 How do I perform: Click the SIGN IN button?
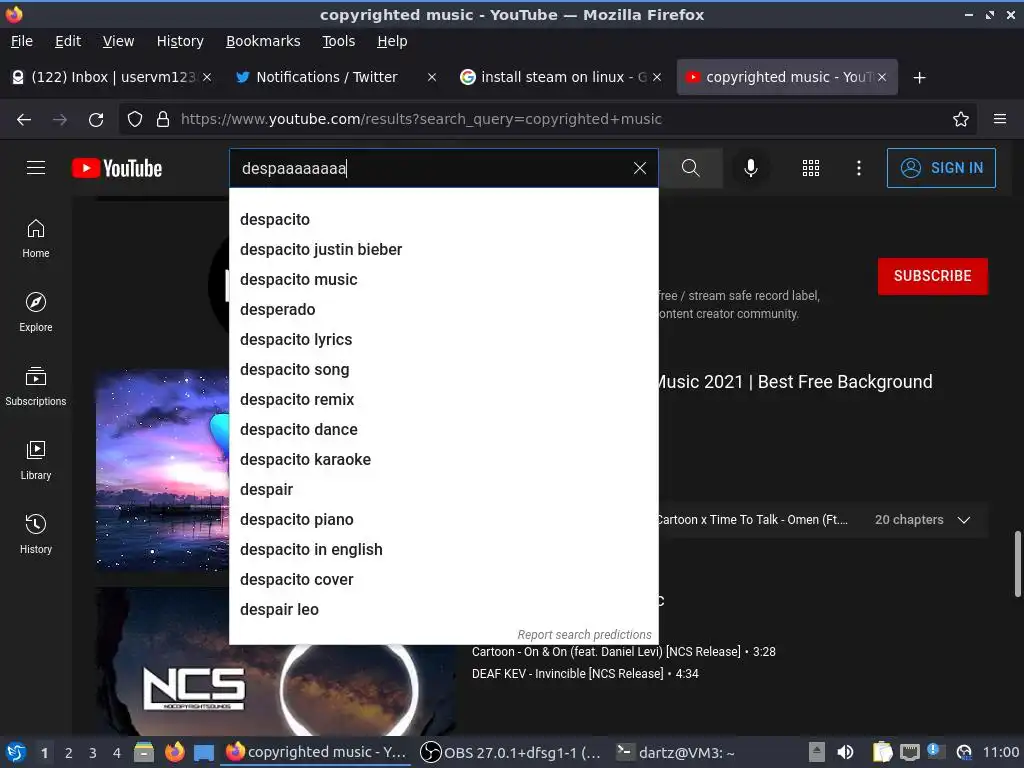[941, 168]
